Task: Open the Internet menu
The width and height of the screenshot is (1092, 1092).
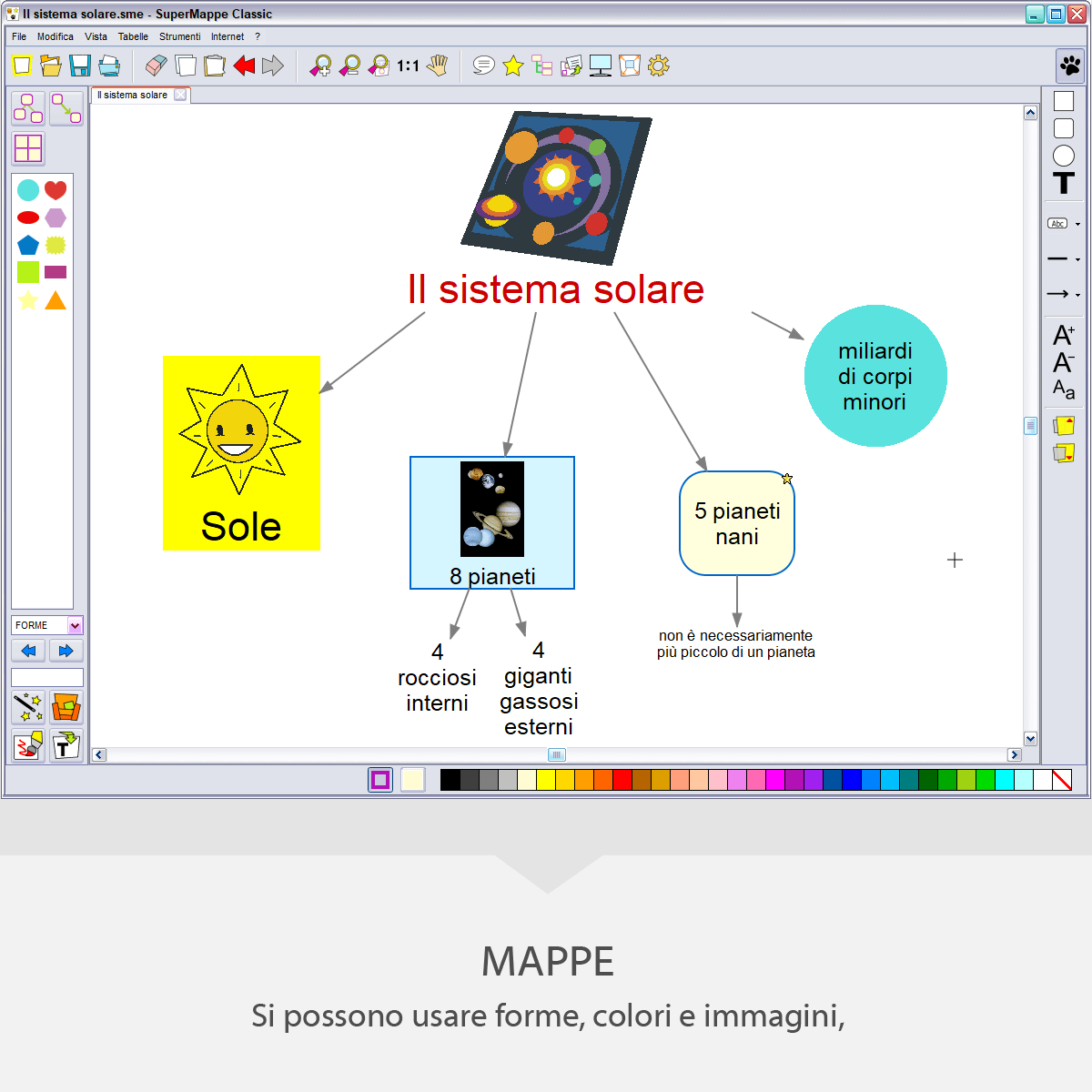Action: [227, 36]
